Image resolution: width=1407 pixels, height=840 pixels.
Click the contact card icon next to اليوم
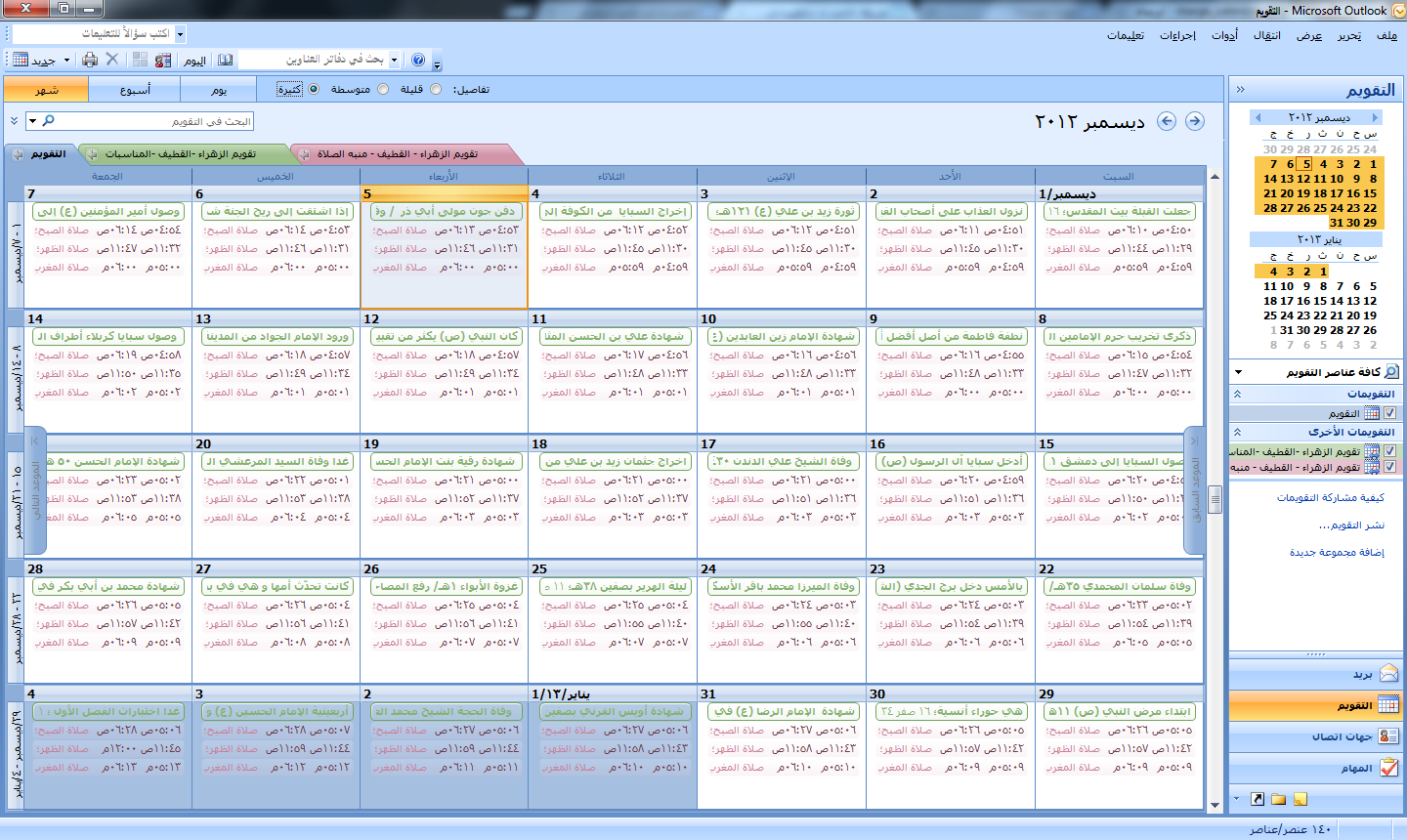[x=163, y=60]
